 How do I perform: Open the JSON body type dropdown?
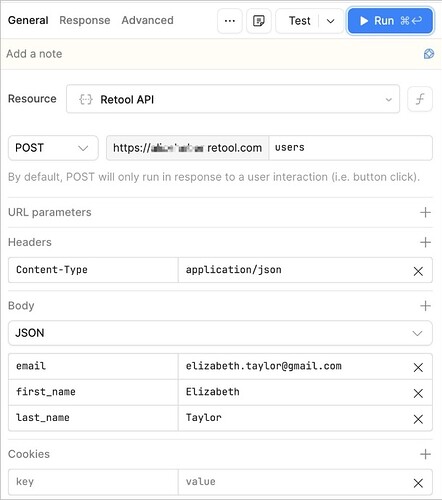click(x=220, y=333)
